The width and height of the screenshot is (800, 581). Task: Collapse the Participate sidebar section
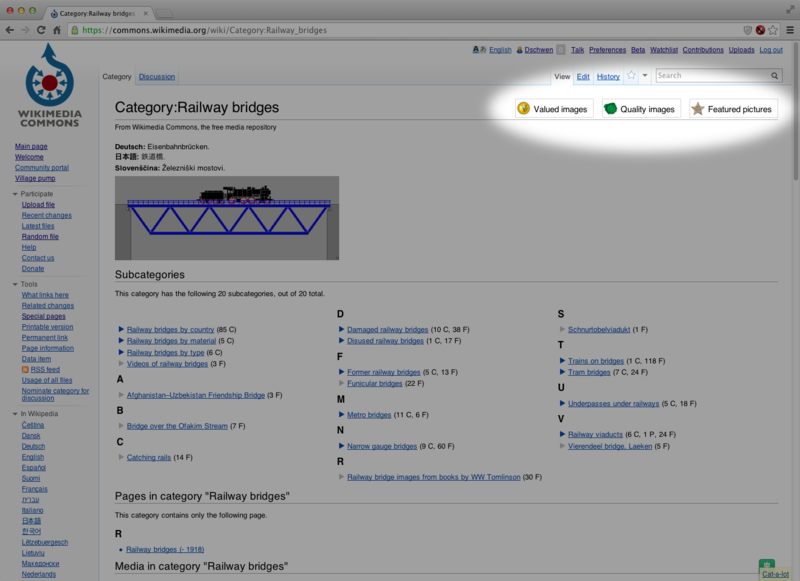click(x=16, y=194)
